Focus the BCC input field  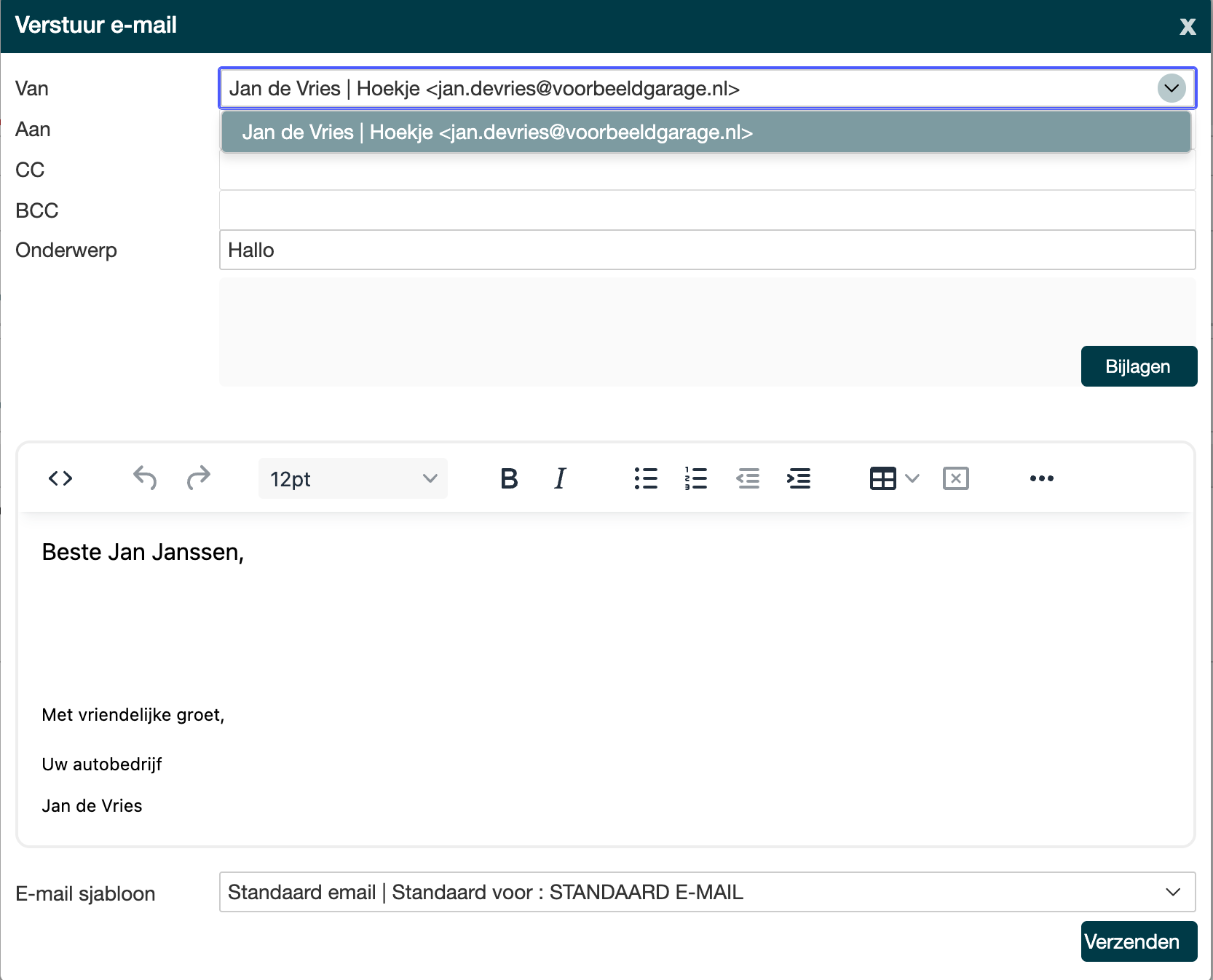(x=707, y=210)
